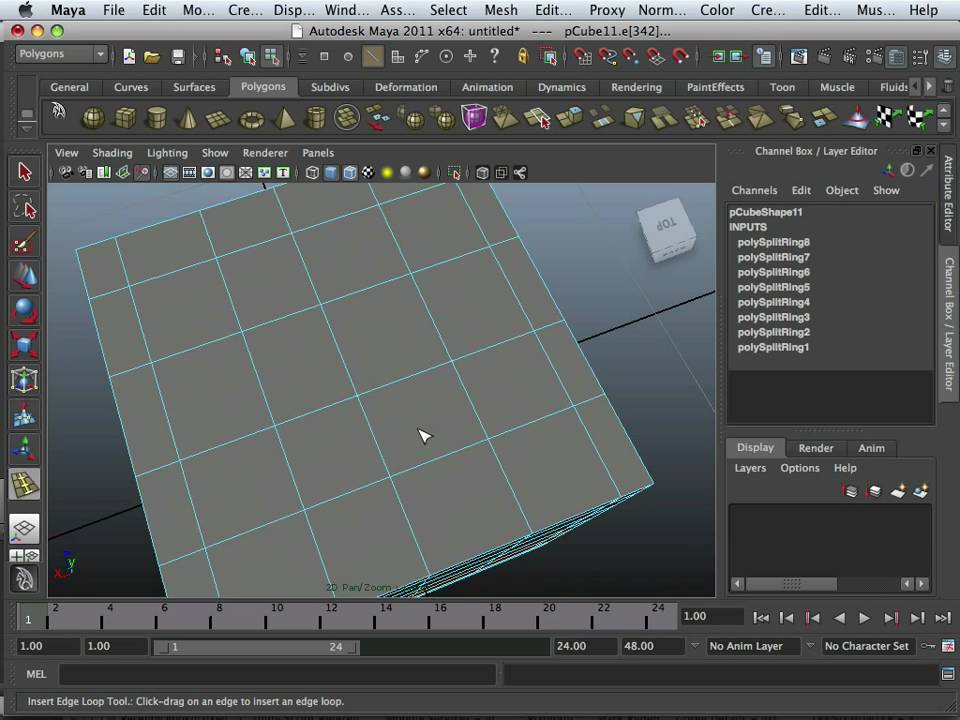
Task: Open the Render layer tab
Action: pos(816,448)
